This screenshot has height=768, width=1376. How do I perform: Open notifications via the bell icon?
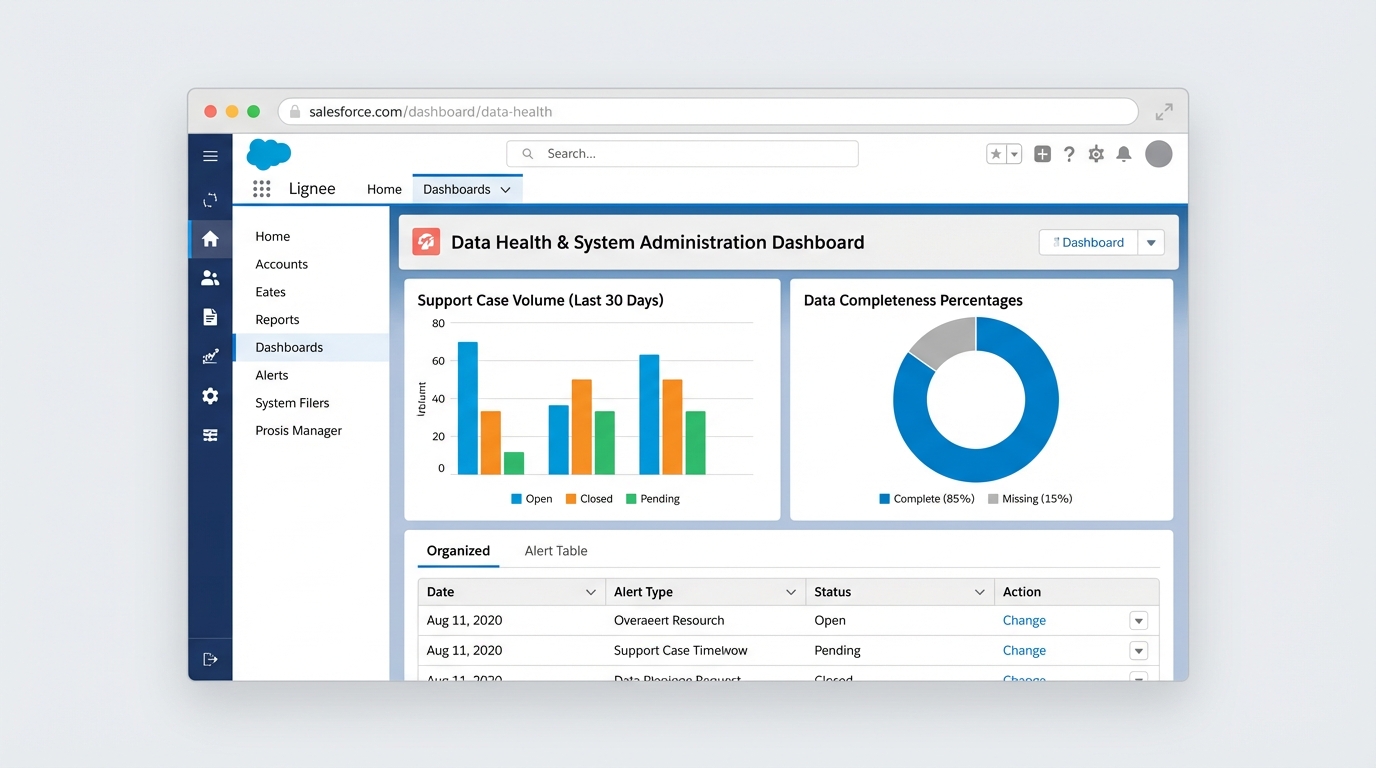pyautogui.click(x=1123, y=153)
